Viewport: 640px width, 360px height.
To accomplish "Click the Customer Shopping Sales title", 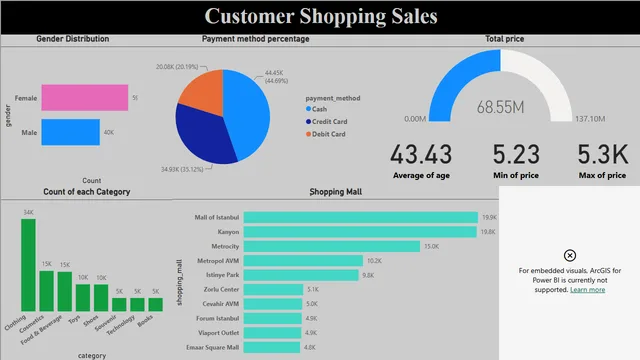I will pyautogui.click(x=321, y=16).
